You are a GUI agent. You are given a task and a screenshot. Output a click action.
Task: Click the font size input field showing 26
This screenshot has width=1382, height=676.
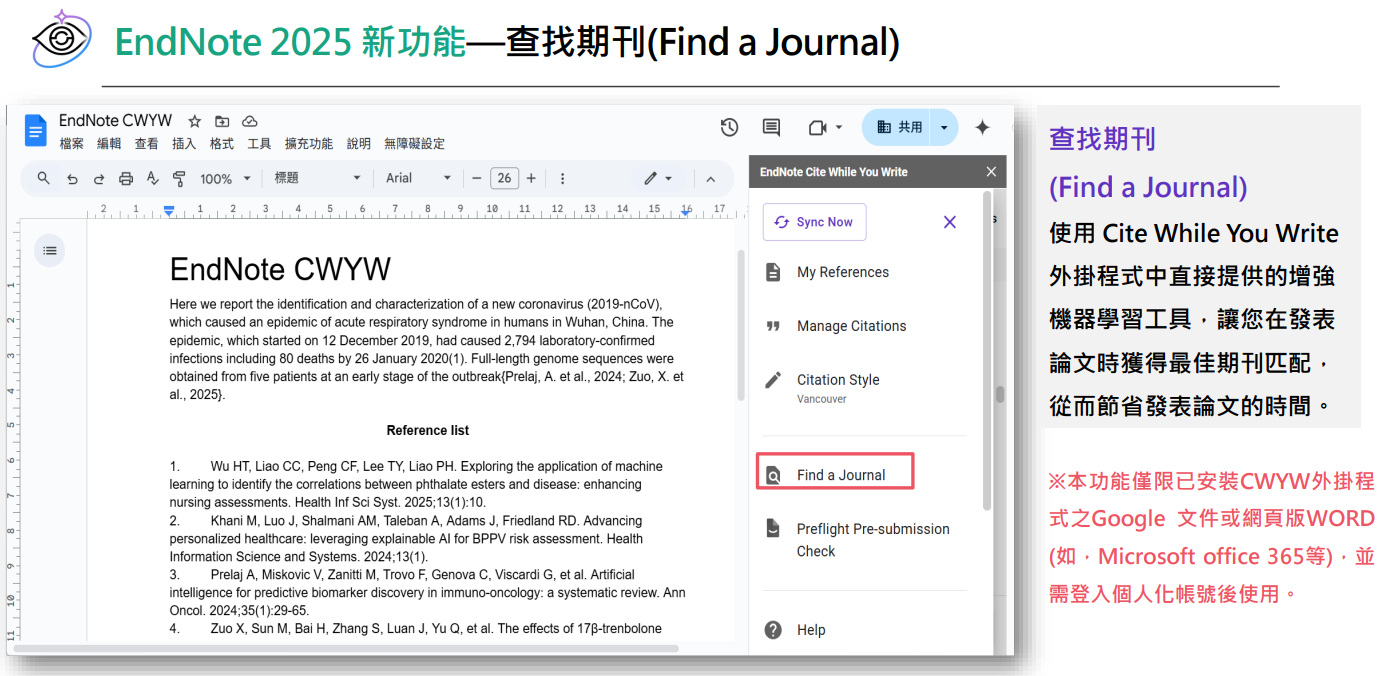pyautogui.click(x=504, y=177)
